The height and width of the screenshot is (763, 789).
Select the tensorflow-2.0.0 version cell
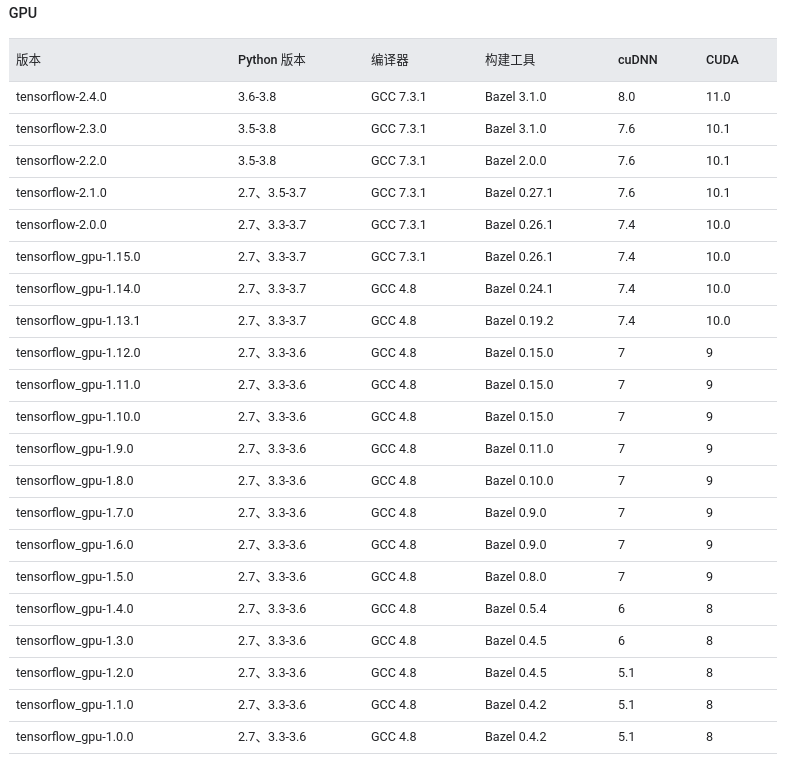click(61, 225)
